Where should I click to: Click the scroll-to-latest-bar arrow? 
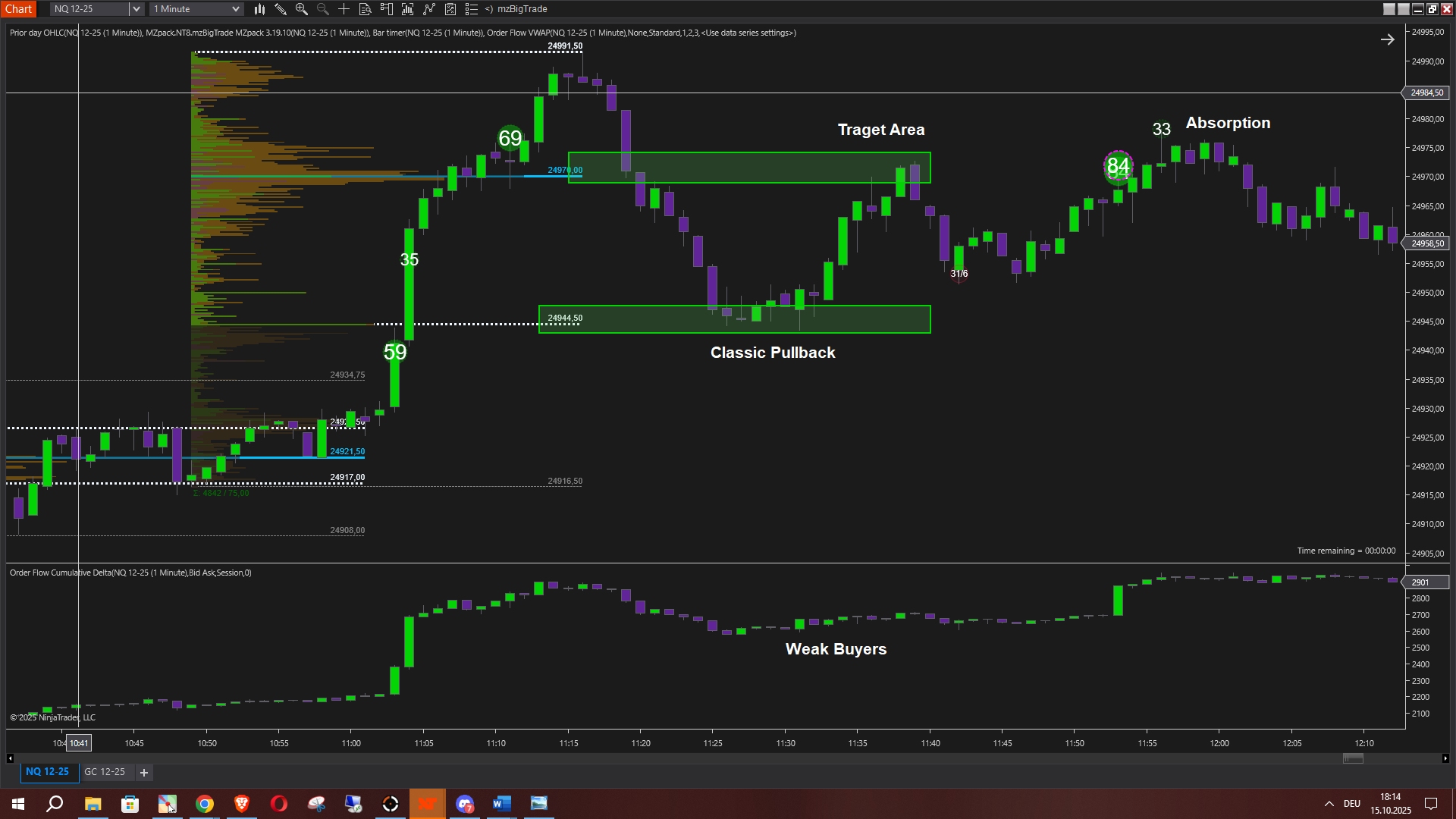pos(1387,39)
